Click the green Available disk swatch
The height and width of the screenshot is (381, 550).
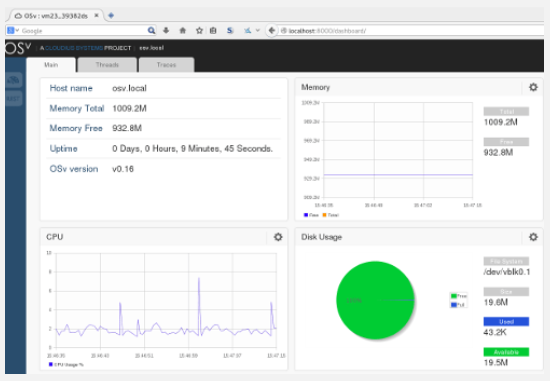(x=506, y=352)
